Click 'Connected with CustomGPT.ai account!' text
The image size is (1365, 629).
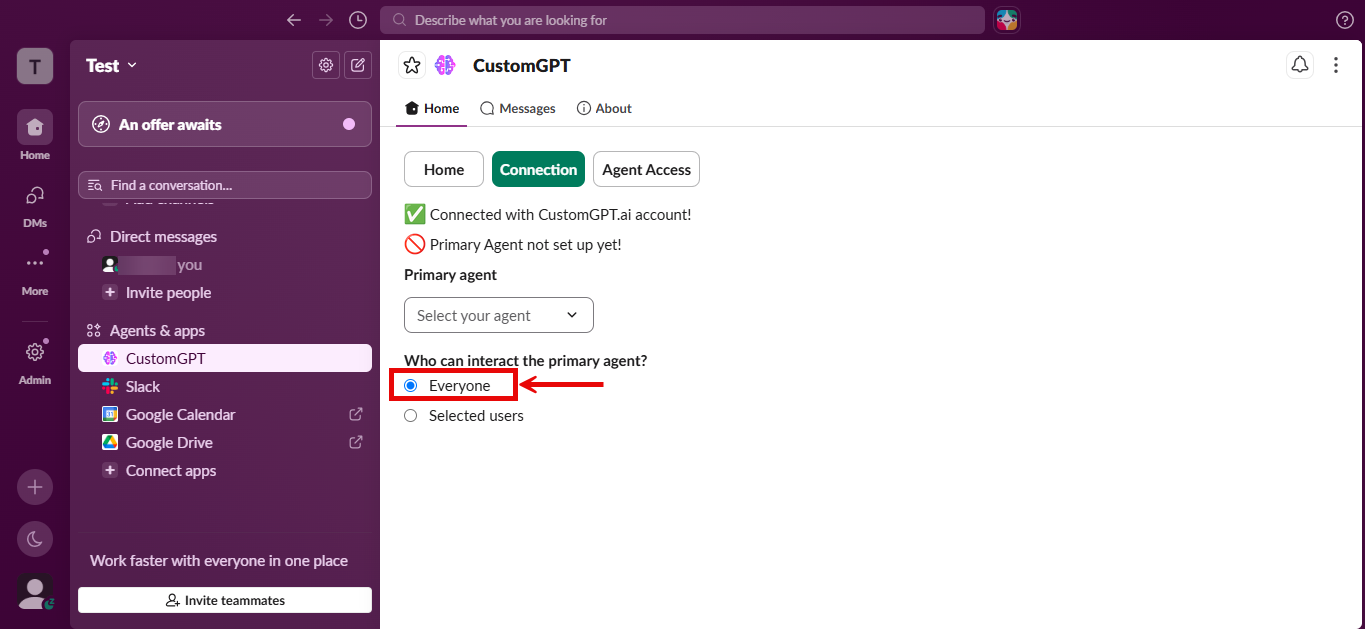(x=560, y=214)
